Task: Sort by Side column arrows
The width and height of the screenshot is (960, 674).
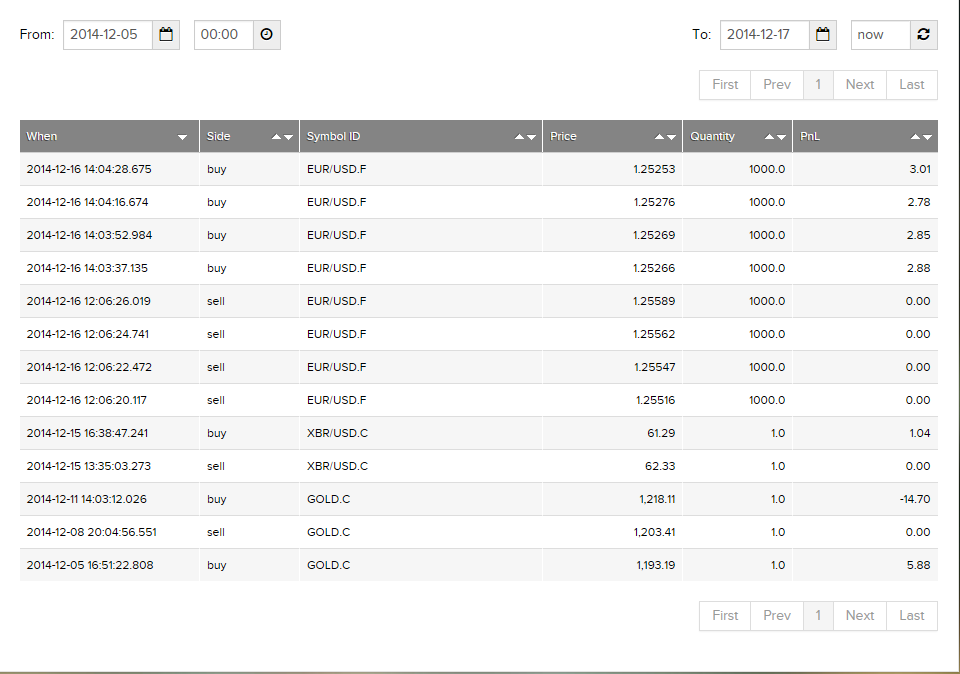Action: tap(282, 137)
